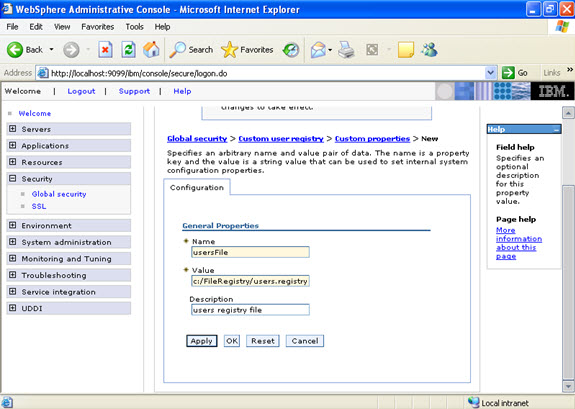The width and height of the screenshot is (575, 409).
Task: Click the Cancel button
Action: (305, 341)
